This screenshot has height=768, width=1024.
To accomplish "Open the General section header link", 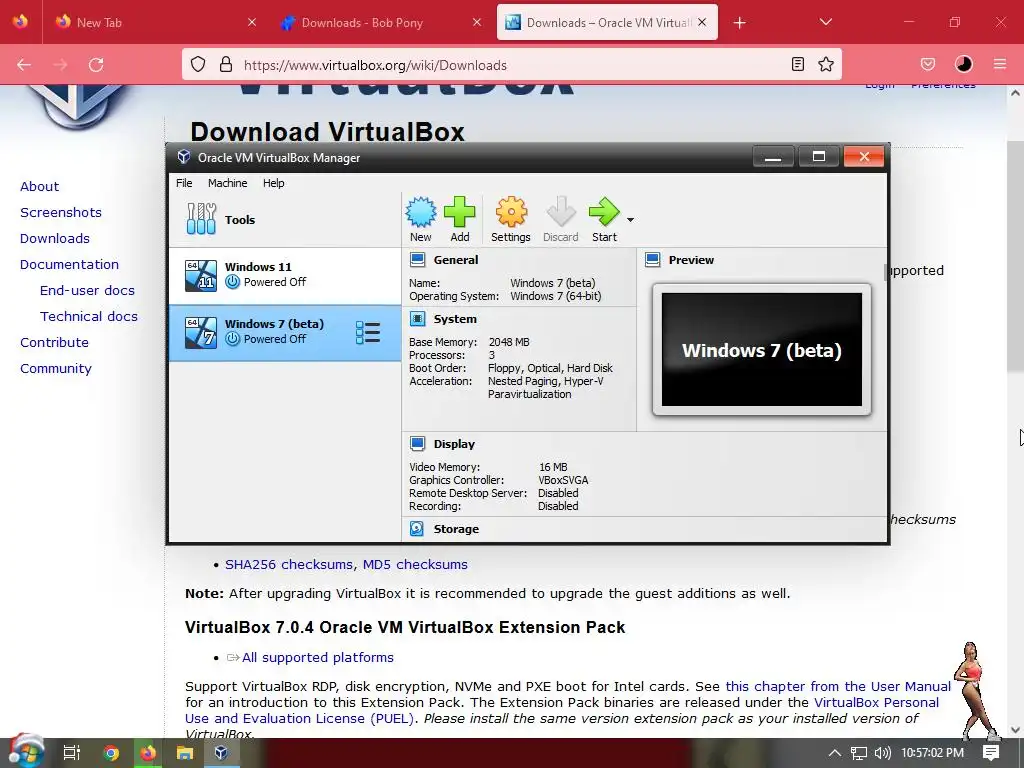I will pos(456,260).
